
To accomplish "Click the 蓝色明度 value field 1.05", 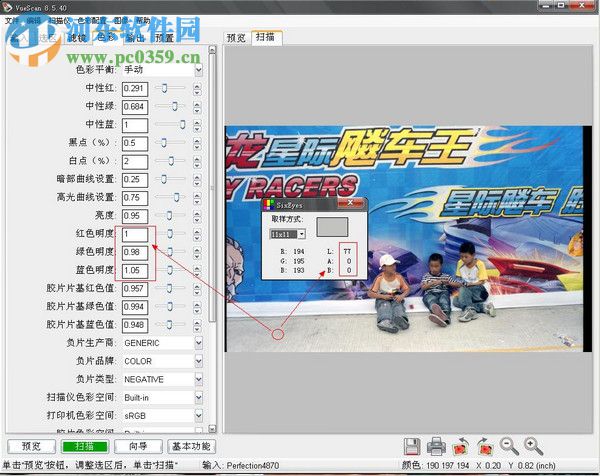I will (135, 271).
